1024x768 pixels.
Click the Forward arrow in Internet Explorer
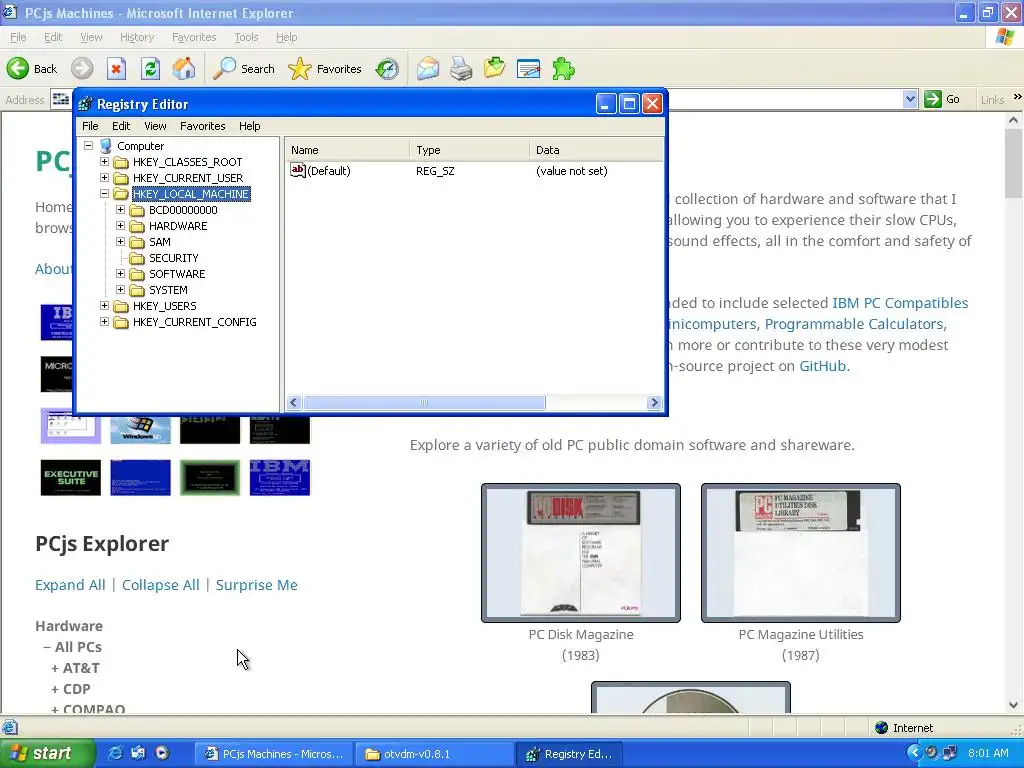click(82, 69)
